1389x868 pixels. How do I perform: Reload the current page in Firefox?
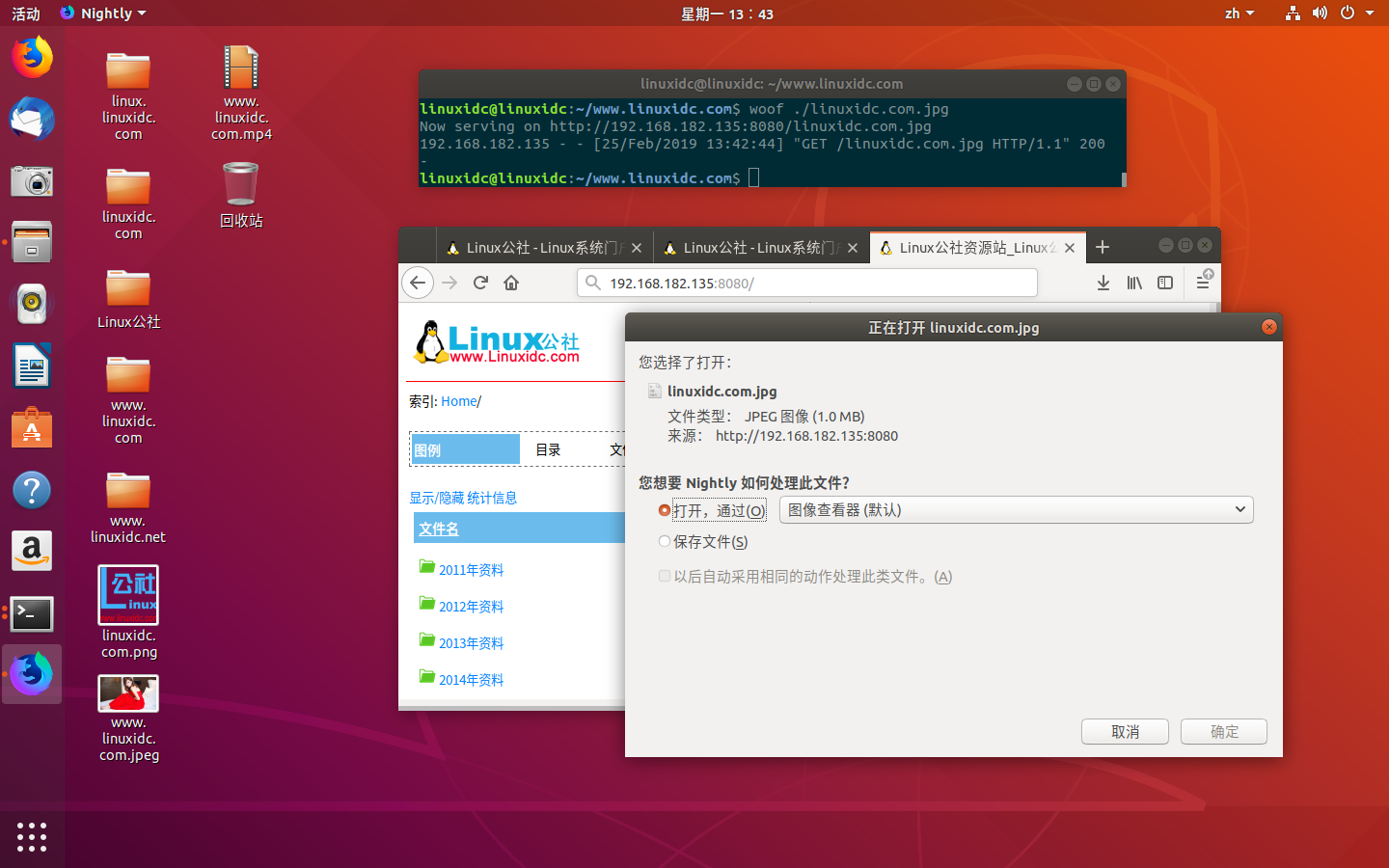[x=480, y=282]
